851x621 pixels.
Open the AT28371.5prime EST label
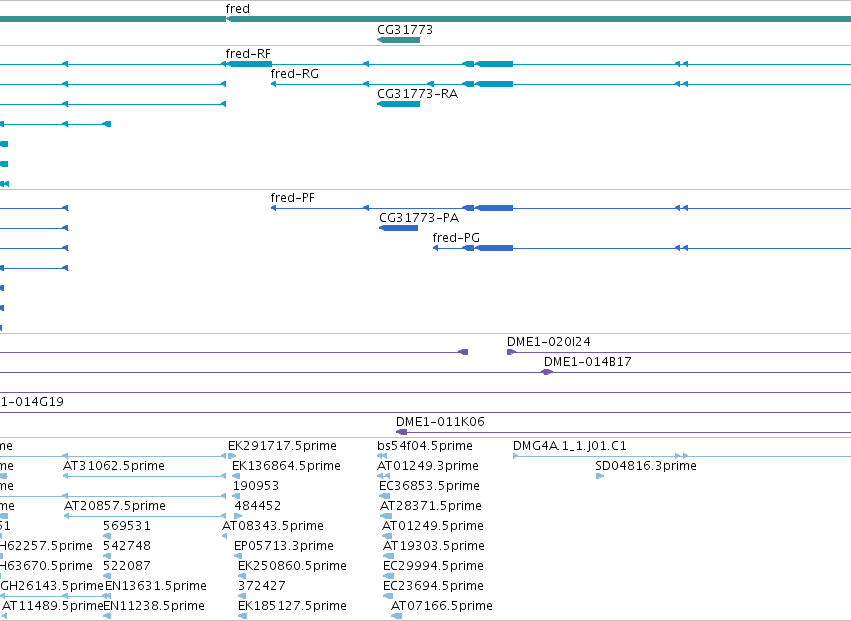tap(431, 506)
